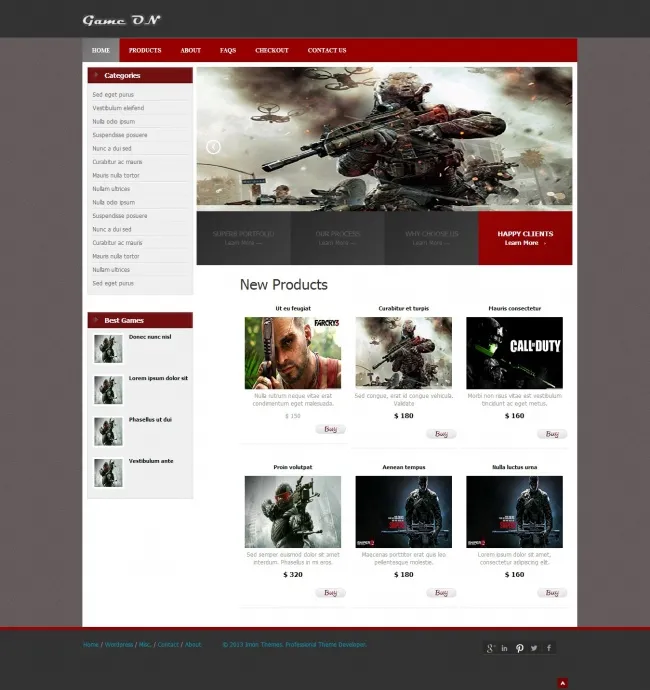Open the Call of Duty product image
This screenshot has width=650, height=690.
pos(514,353)
